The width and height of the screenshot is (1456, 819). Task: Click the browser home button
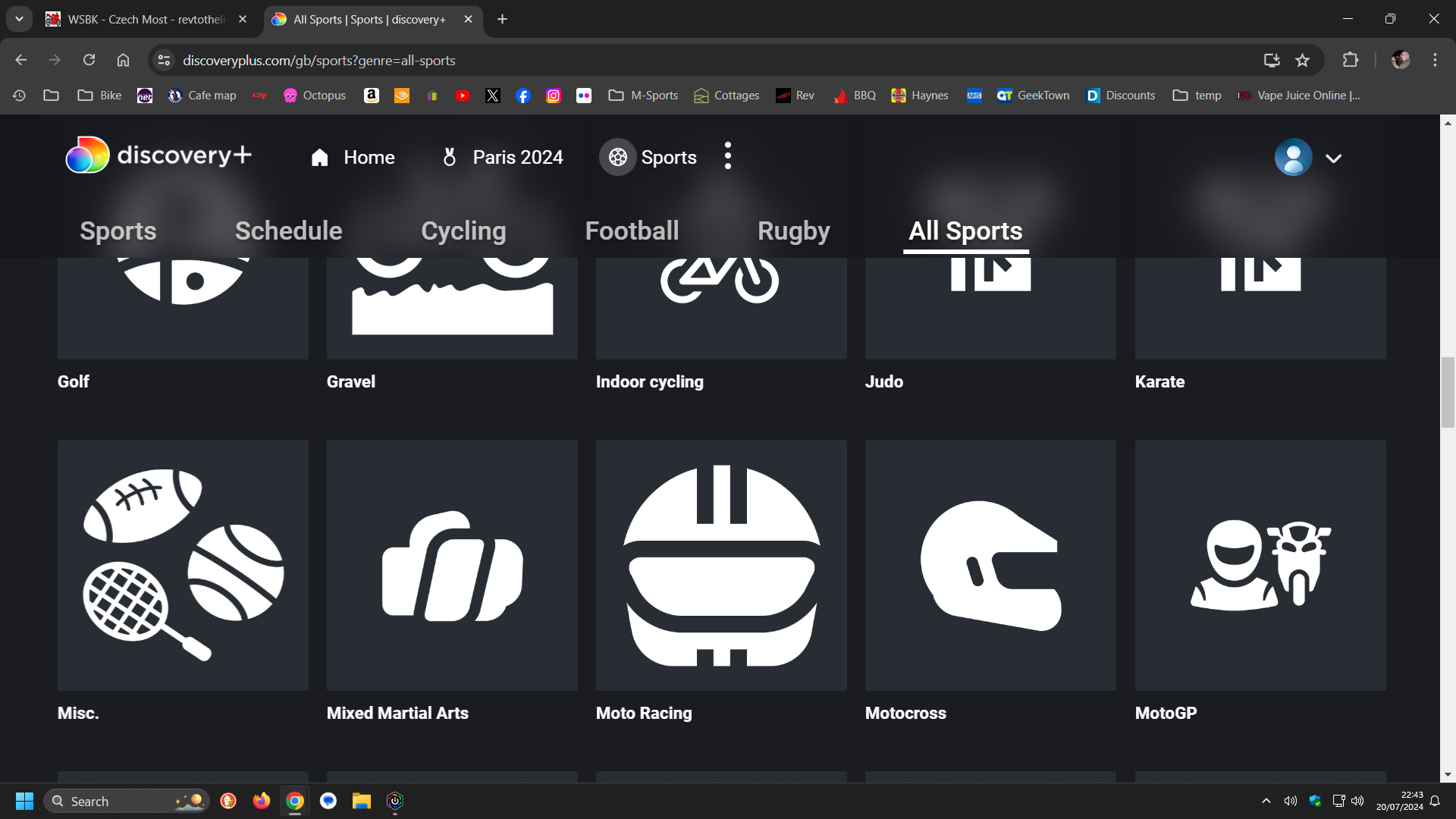pos(123,60)
